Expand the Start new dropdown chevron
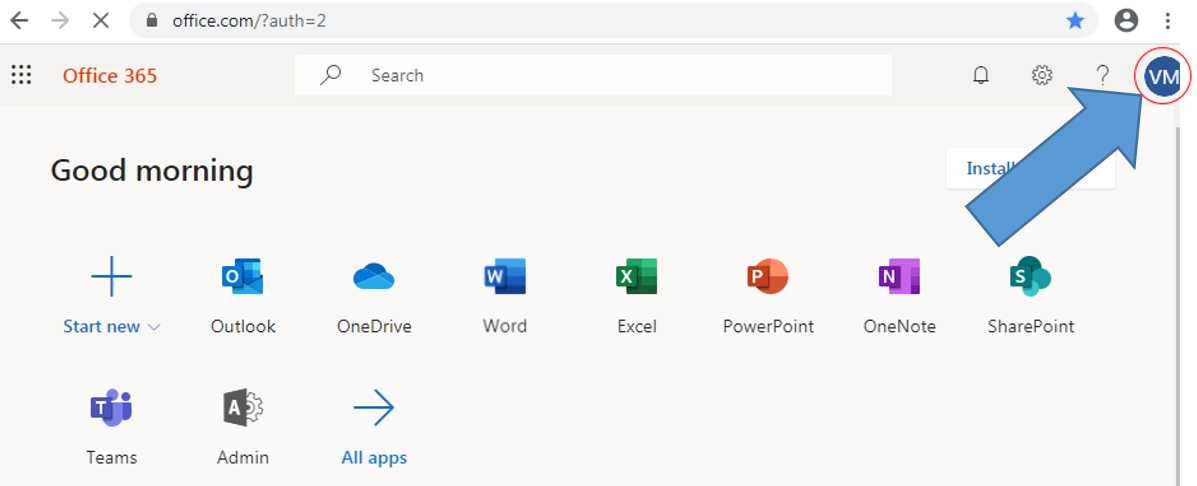The height and width of the screenshot is (486, 1197). pos(154,327)
